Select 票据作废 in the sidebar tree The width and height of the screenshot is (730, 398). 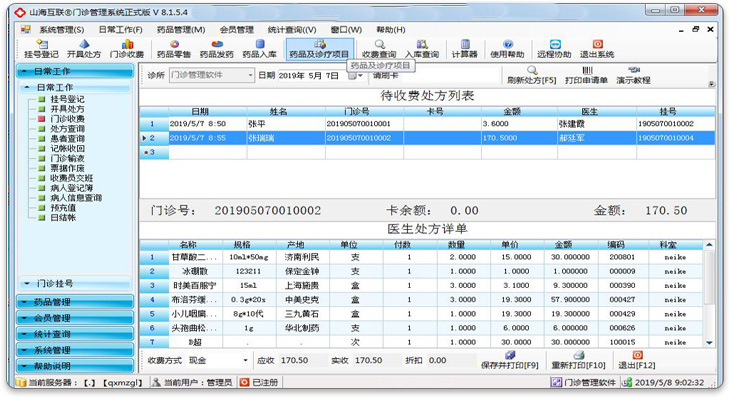tap(68, 168)
